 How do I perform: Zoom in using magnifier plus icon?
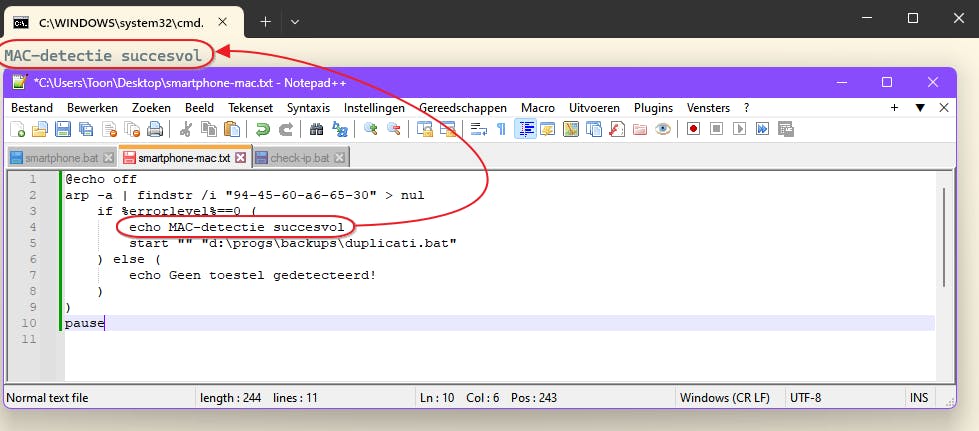click(371, 129)
